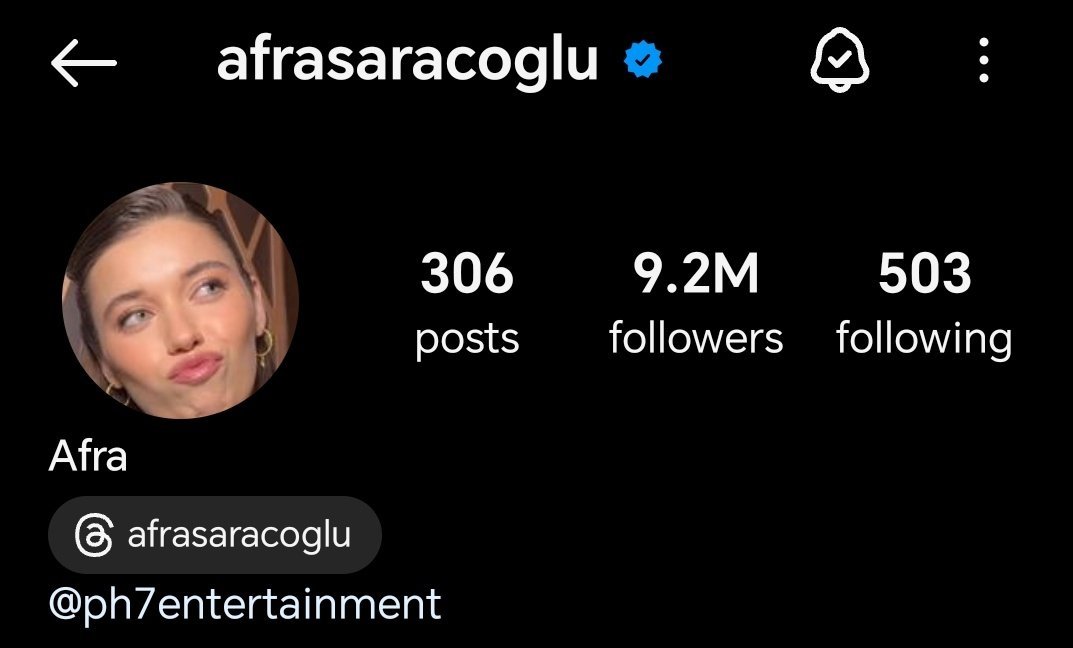View the 9.2M followers number
1073x648 pixels.
(696, 273)
